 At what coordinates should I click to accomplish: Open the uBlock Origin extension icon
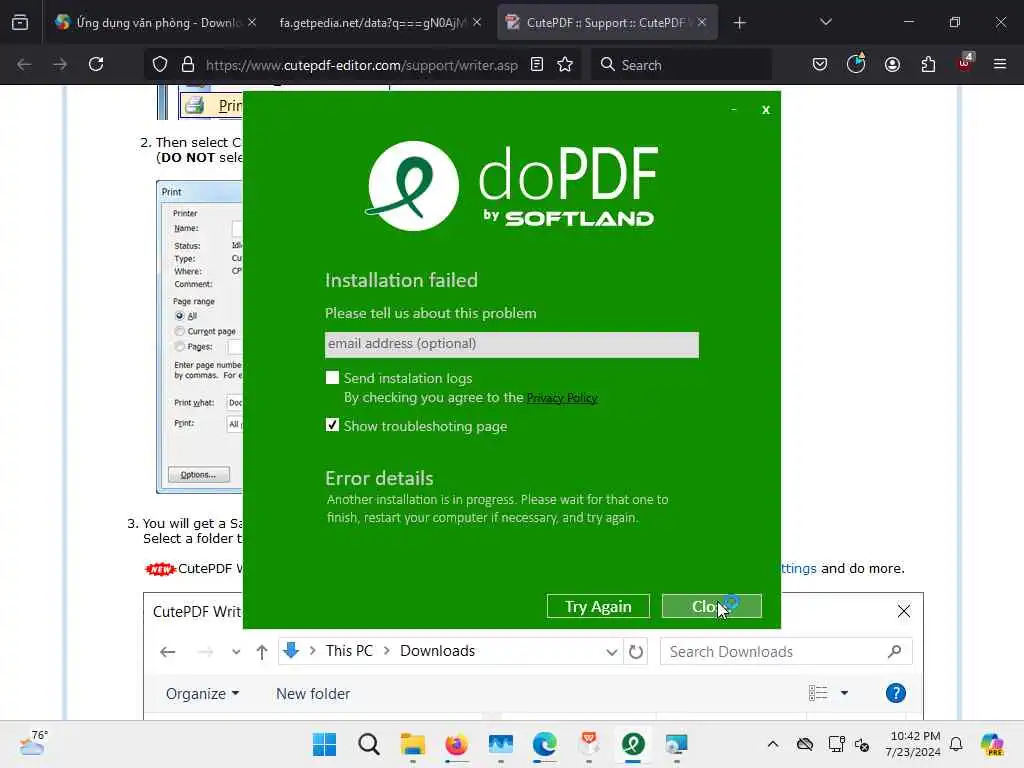click(965, 63)
